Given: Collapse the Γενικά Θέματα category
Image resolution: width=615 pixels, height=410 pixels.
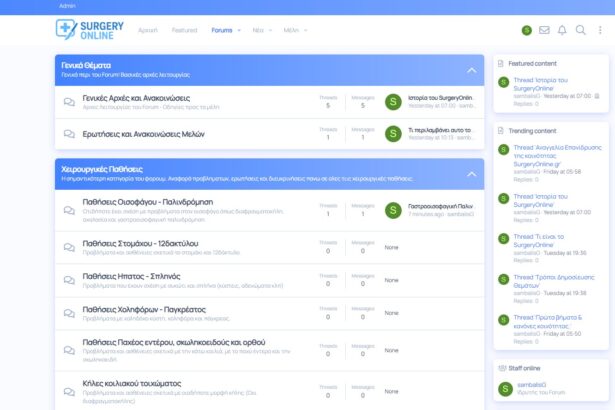Looking at the screenshot, I should [x=472, y=70].
